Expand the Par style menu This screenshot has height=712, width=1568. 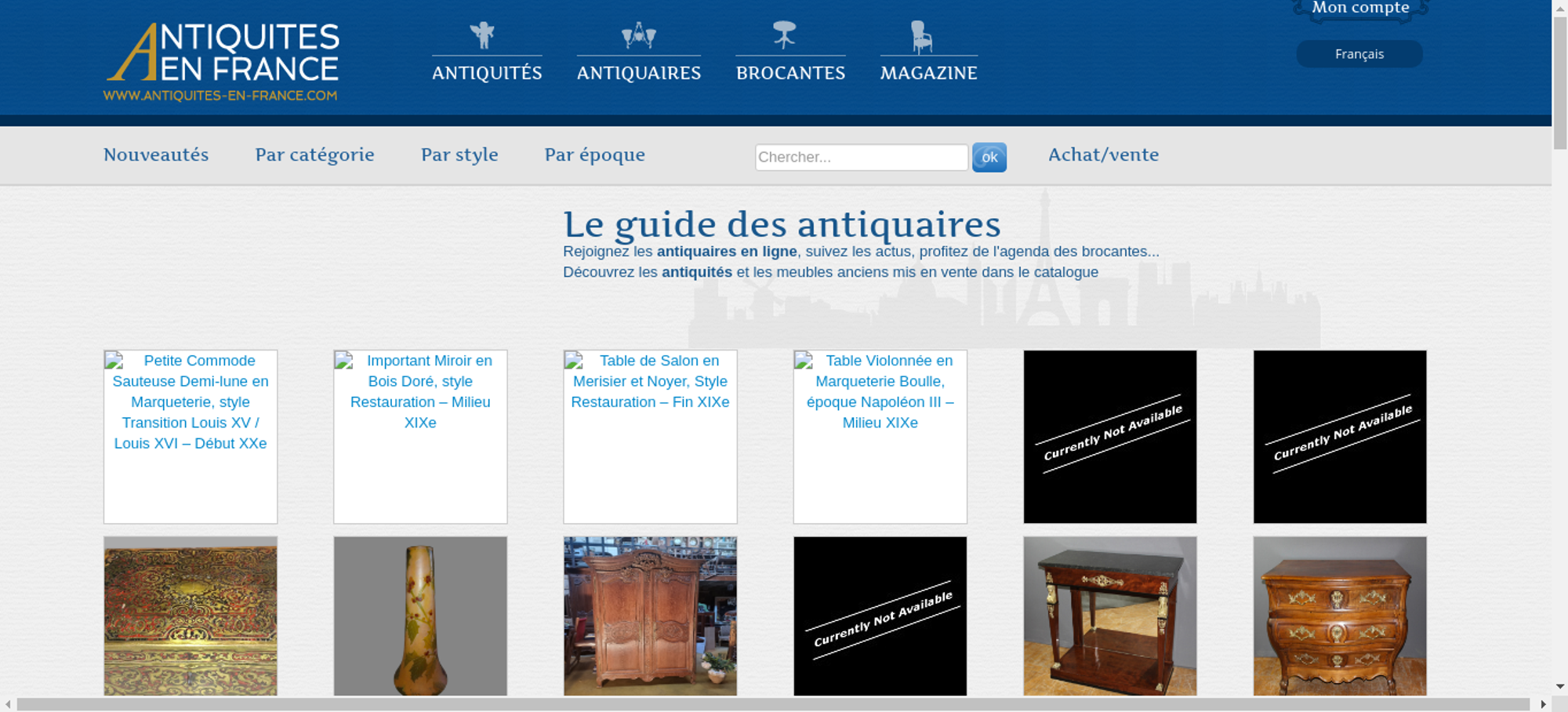(x=459, y=154)
